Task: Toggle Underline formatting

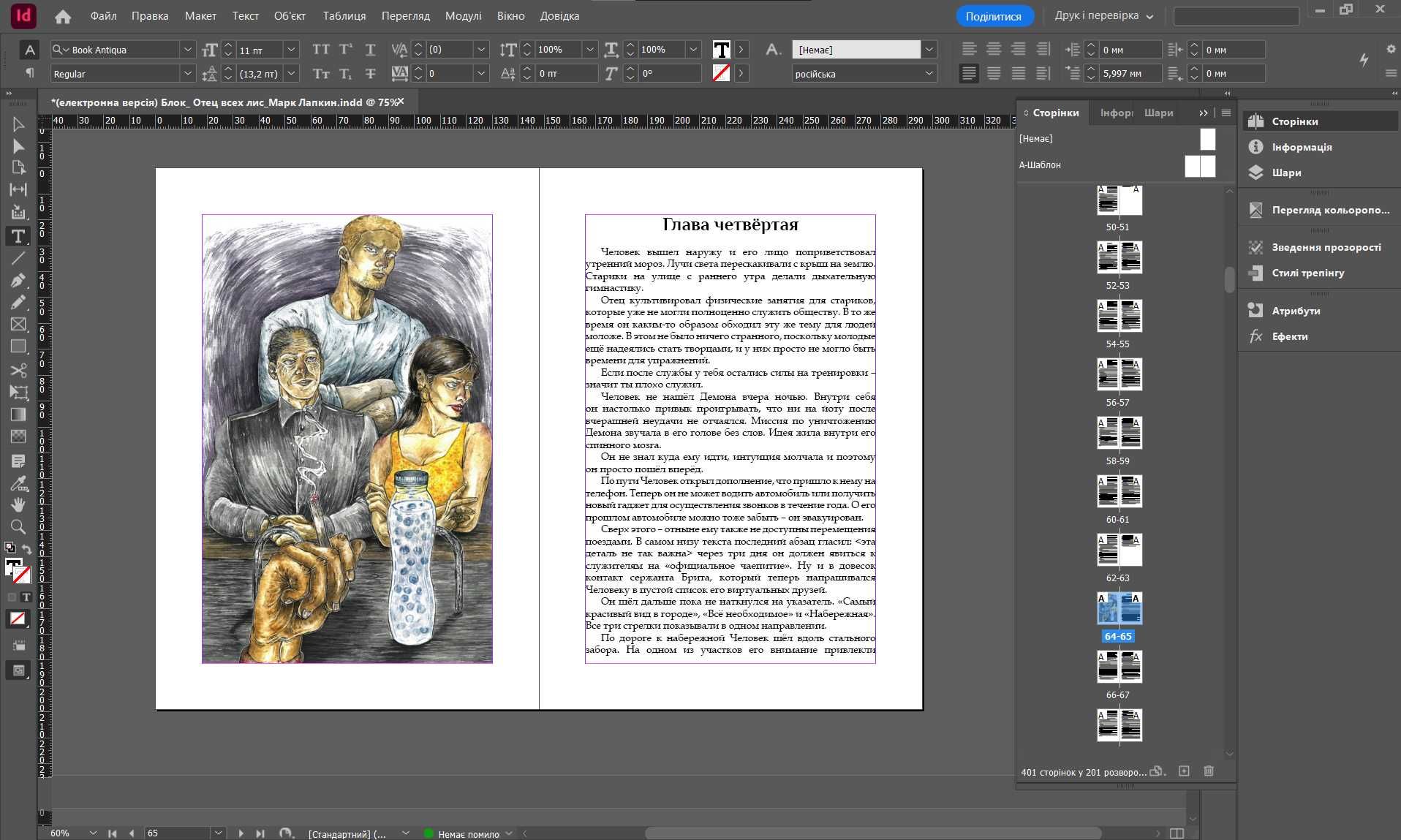Action: click(370, 50)
